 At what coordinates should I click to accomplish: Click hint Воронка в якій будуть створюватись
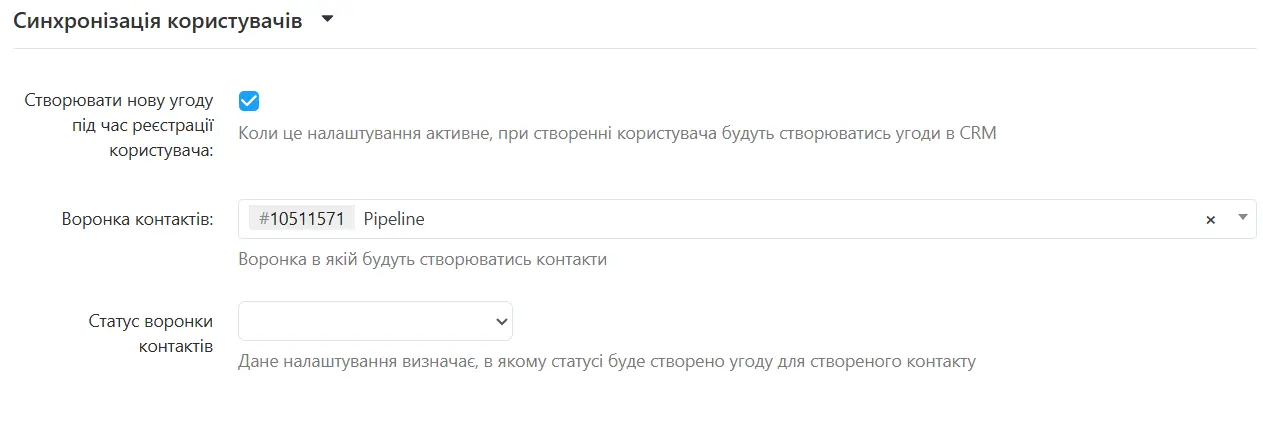[423, 260]
